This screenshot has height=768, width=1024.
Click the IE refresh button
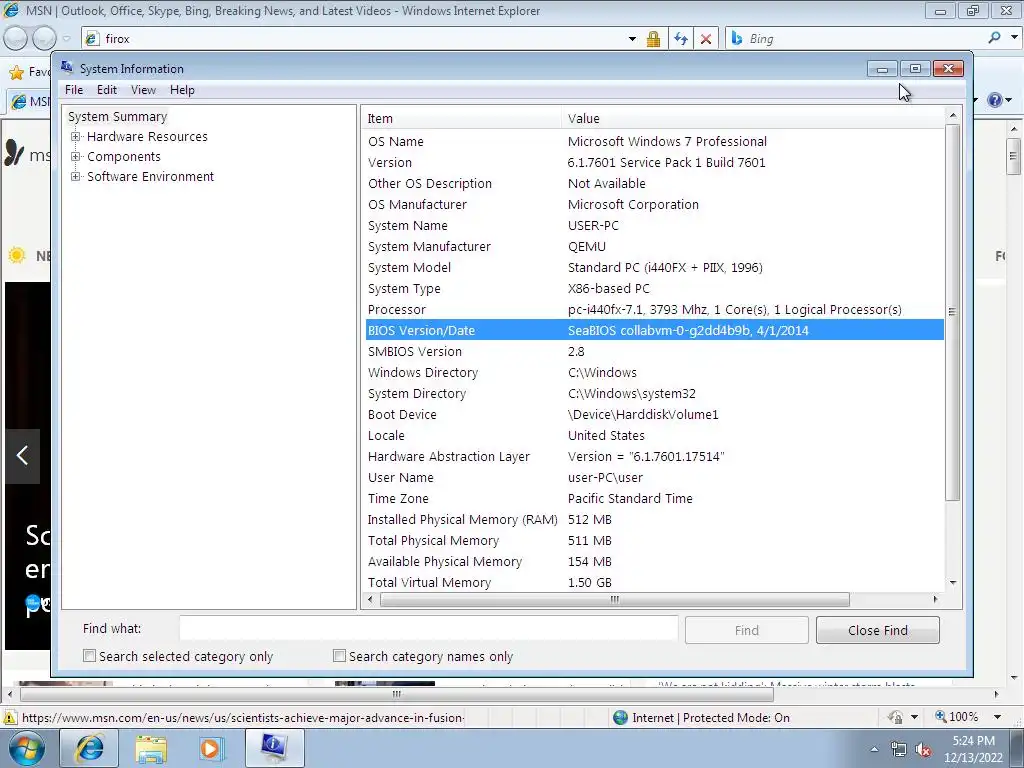[x=680, y=39]
